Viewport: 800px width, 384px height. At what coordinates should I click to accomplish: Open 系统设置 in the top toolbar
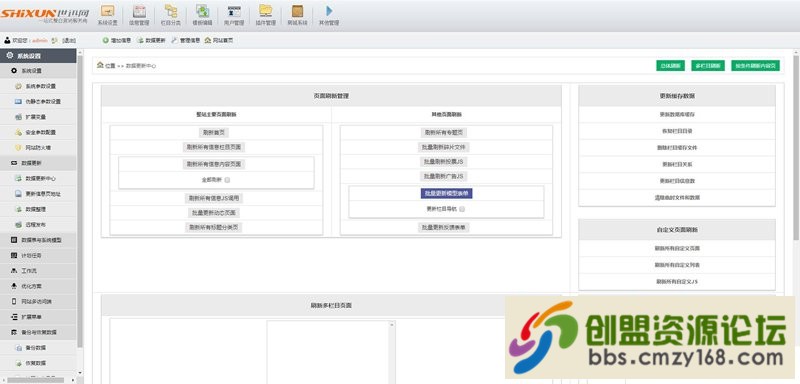[x=108, y=15]
